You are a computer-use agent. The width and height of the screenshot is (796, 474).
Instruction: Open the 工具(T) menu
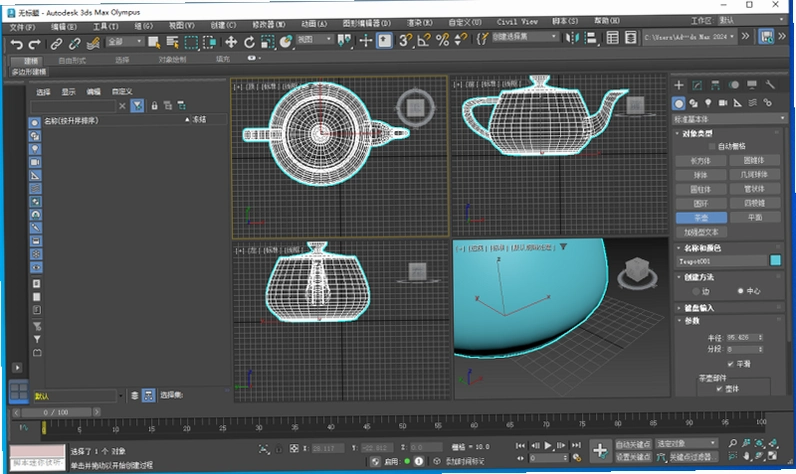[x=105, y=26]
